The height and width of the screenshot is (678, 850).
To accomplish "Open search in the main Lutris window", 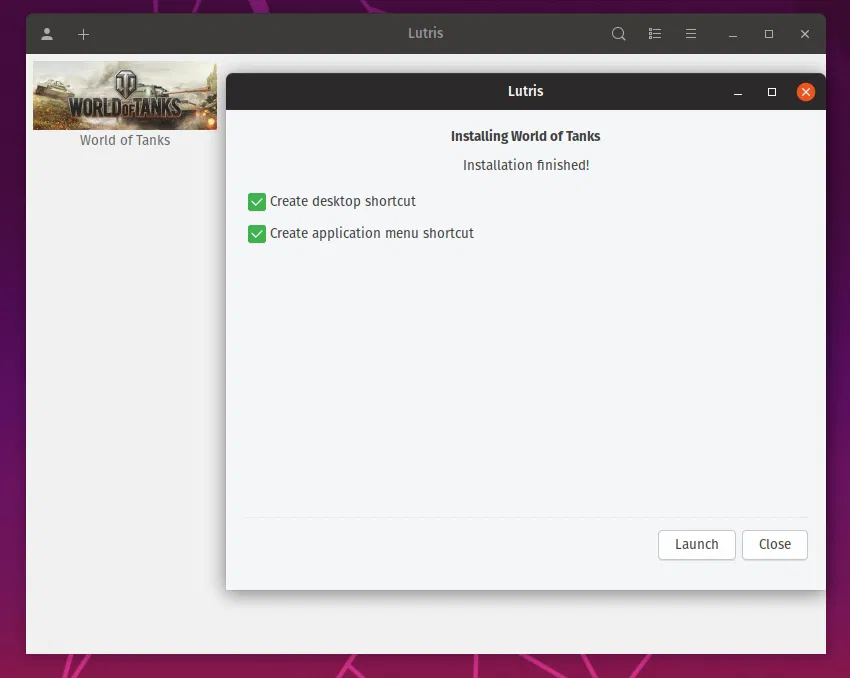I will point(619,34).
